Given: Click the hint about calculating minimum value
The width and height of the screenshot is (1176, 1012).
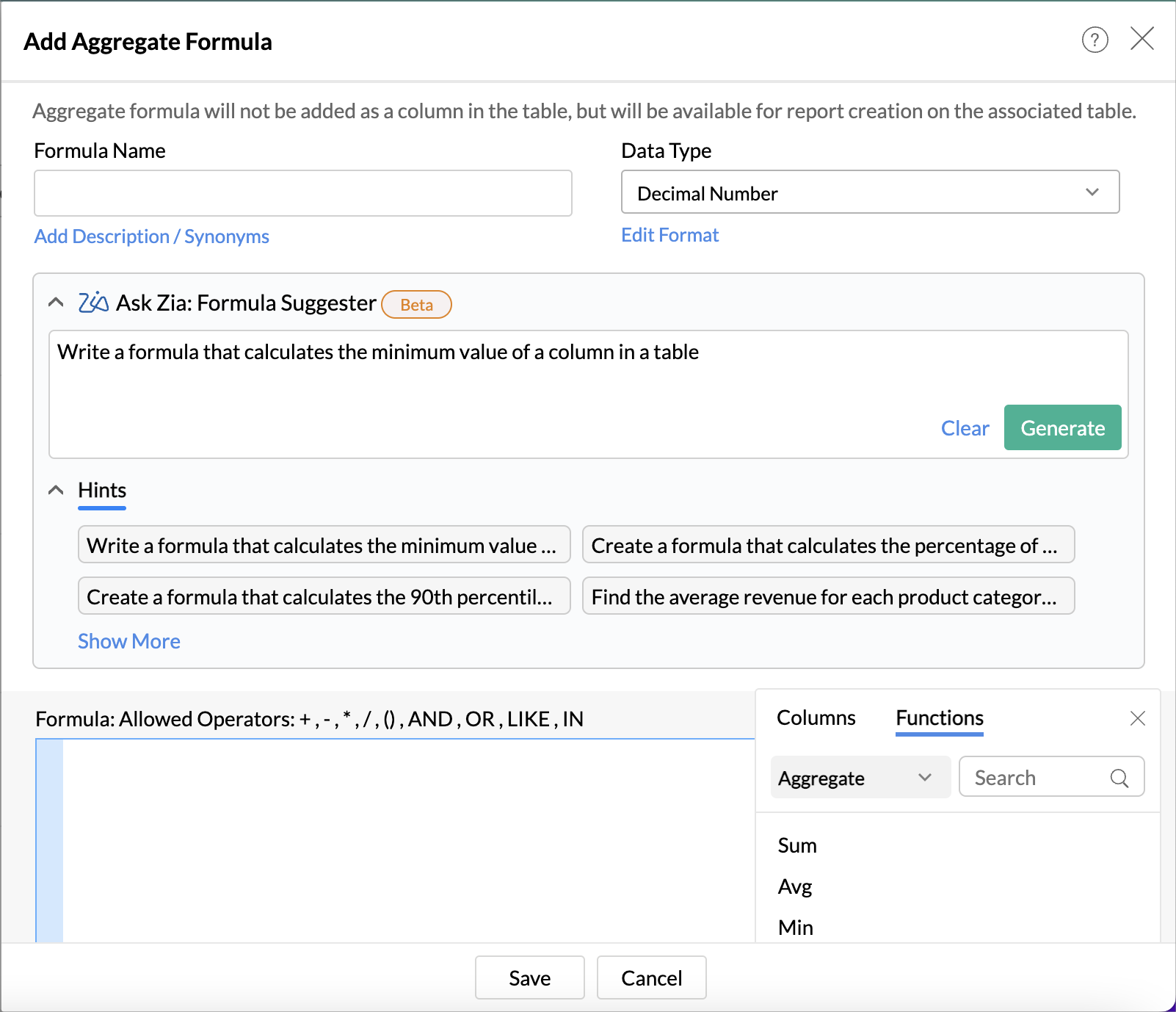Looking at the screenshot, I should (324, 544).
